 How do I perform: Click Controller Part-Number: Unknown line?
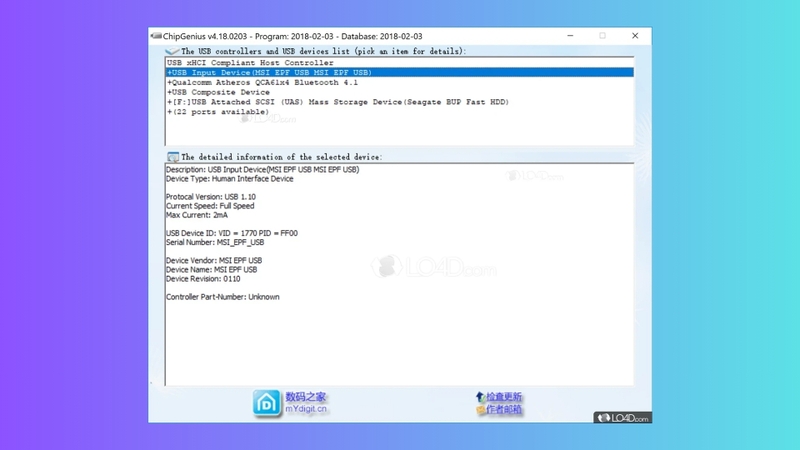222,297
